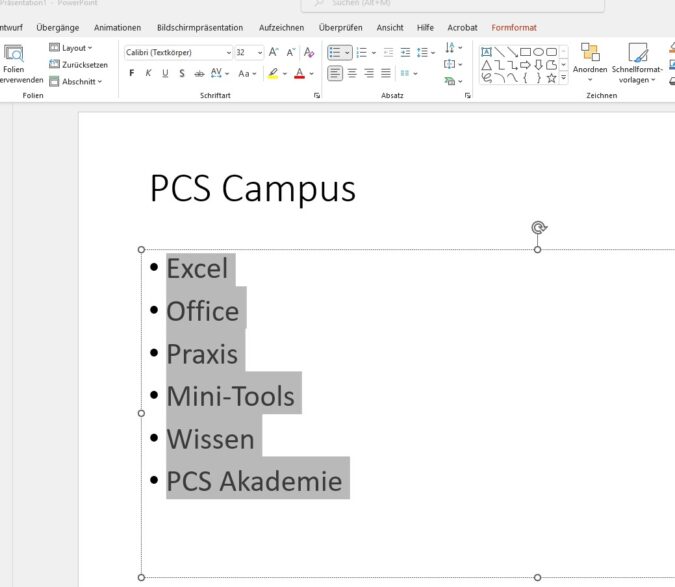Open the Formformat tab
This screenshot has height=587, width=675.
(x=514, y=28)
